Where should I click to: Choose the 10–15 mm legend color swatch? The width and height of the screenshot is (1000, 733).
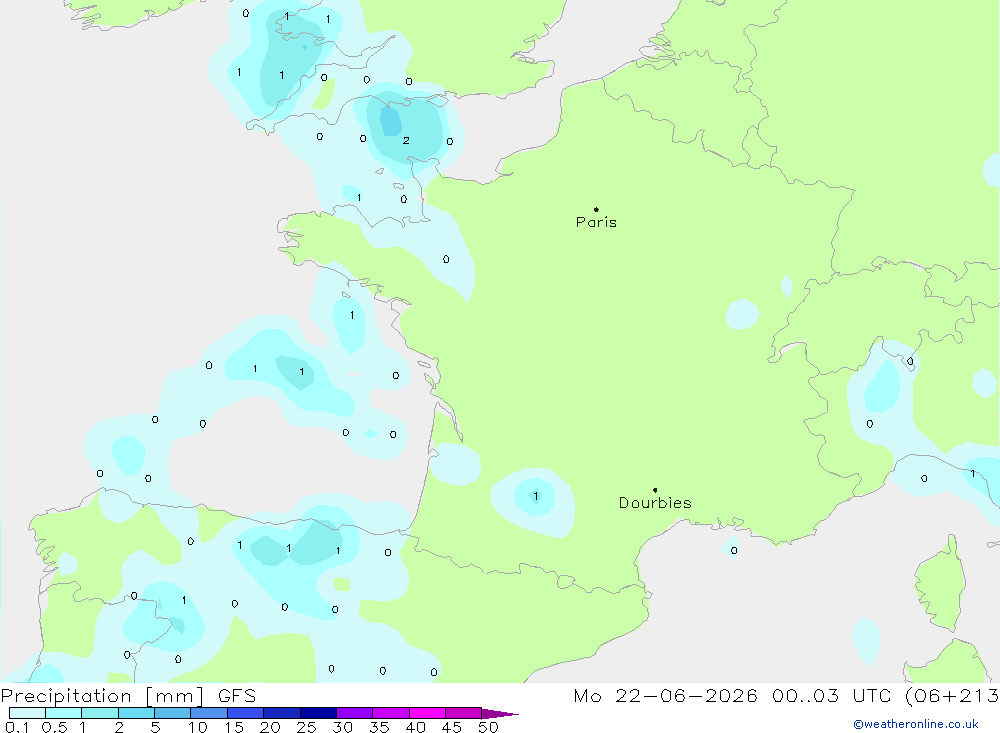209,713
